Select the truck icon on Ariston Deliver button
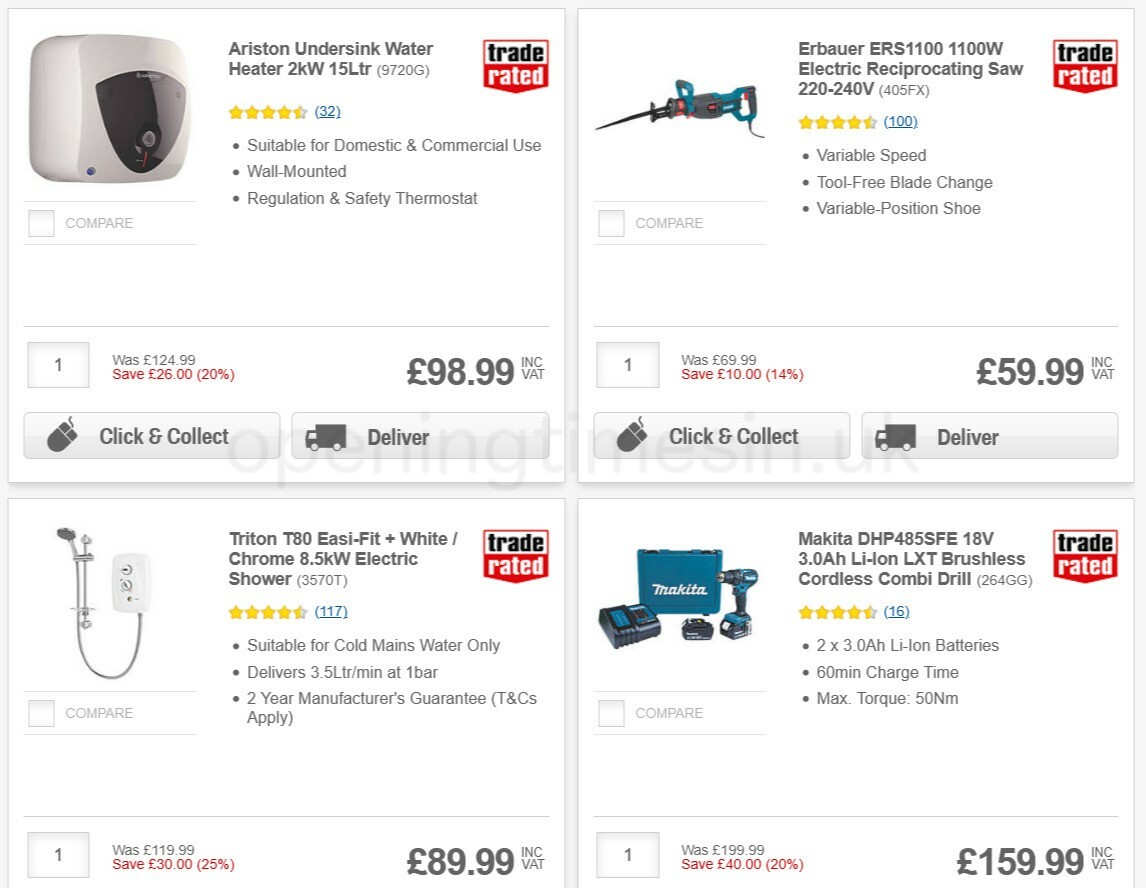 tap(328, 436)
